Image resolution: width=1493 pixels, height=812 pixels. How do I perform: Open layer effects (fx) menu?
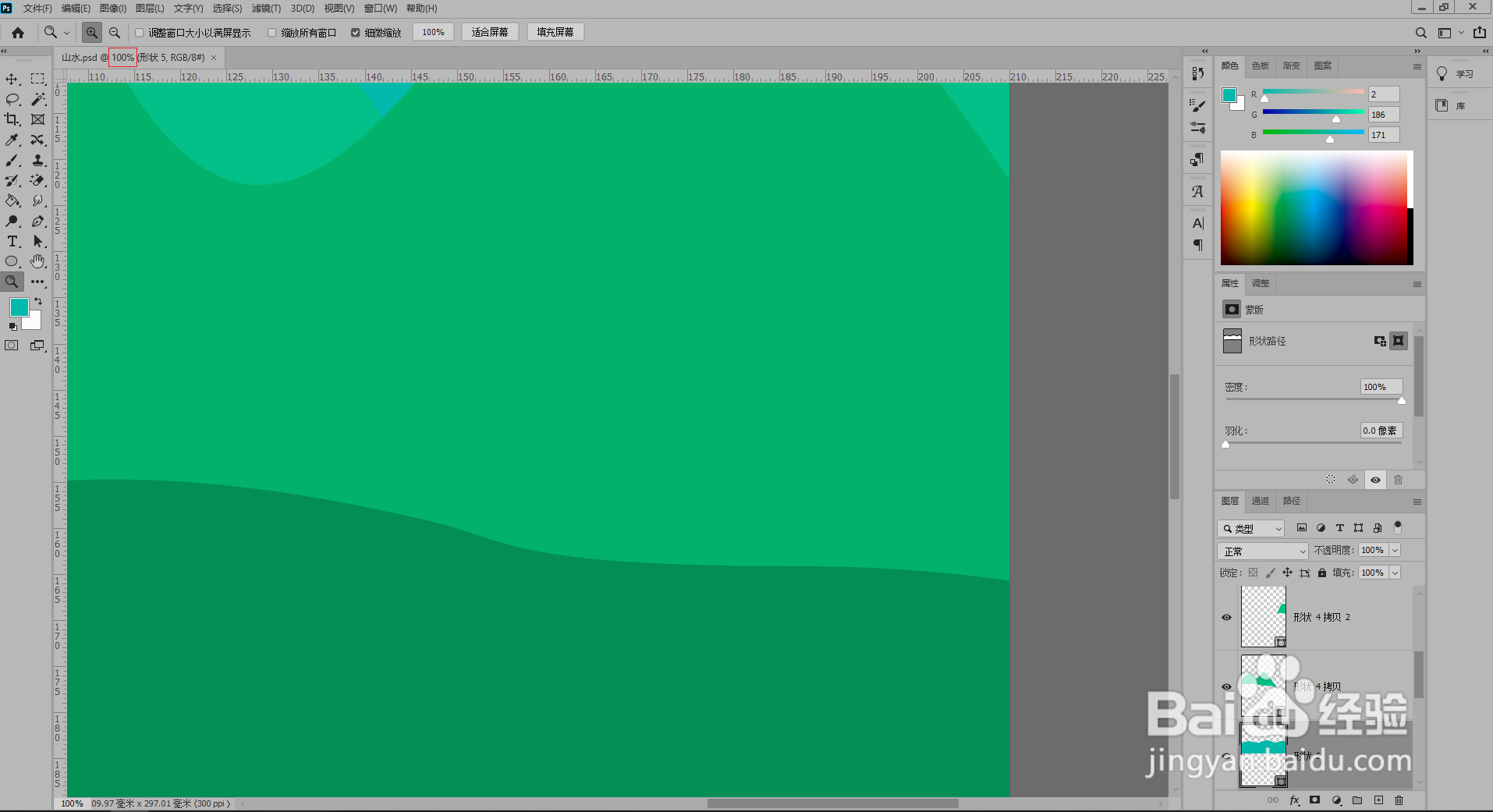[1294, 800]
